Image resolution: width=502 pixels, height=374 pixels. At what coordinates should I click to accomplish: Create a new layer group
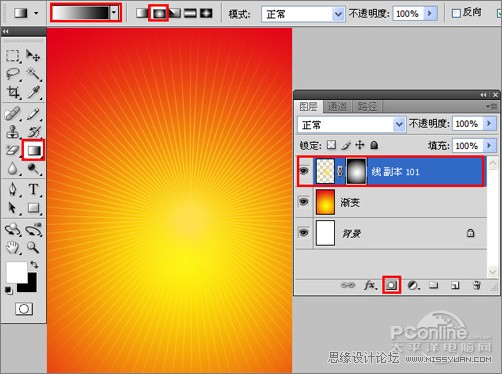point(434,285)
